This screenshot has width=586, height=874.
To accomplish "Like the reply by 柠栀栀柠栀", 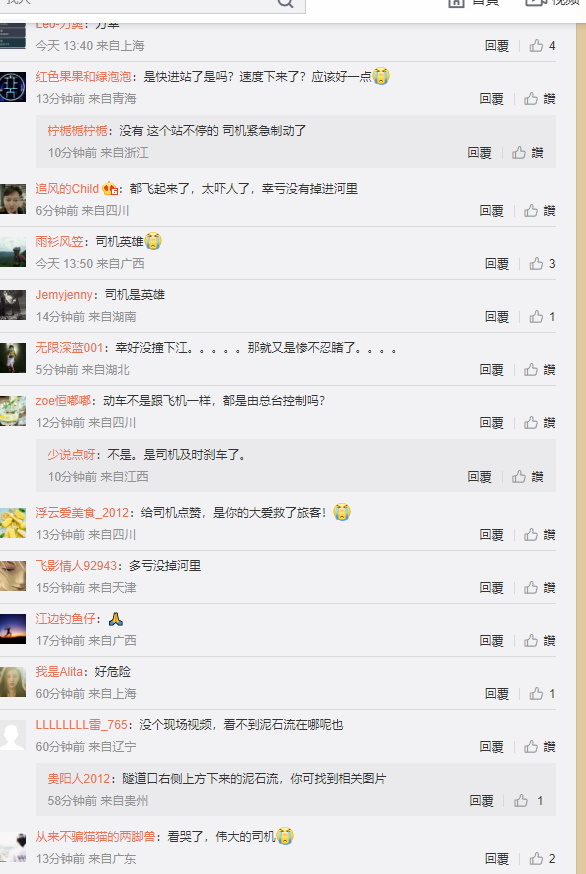I will [527, 153].
